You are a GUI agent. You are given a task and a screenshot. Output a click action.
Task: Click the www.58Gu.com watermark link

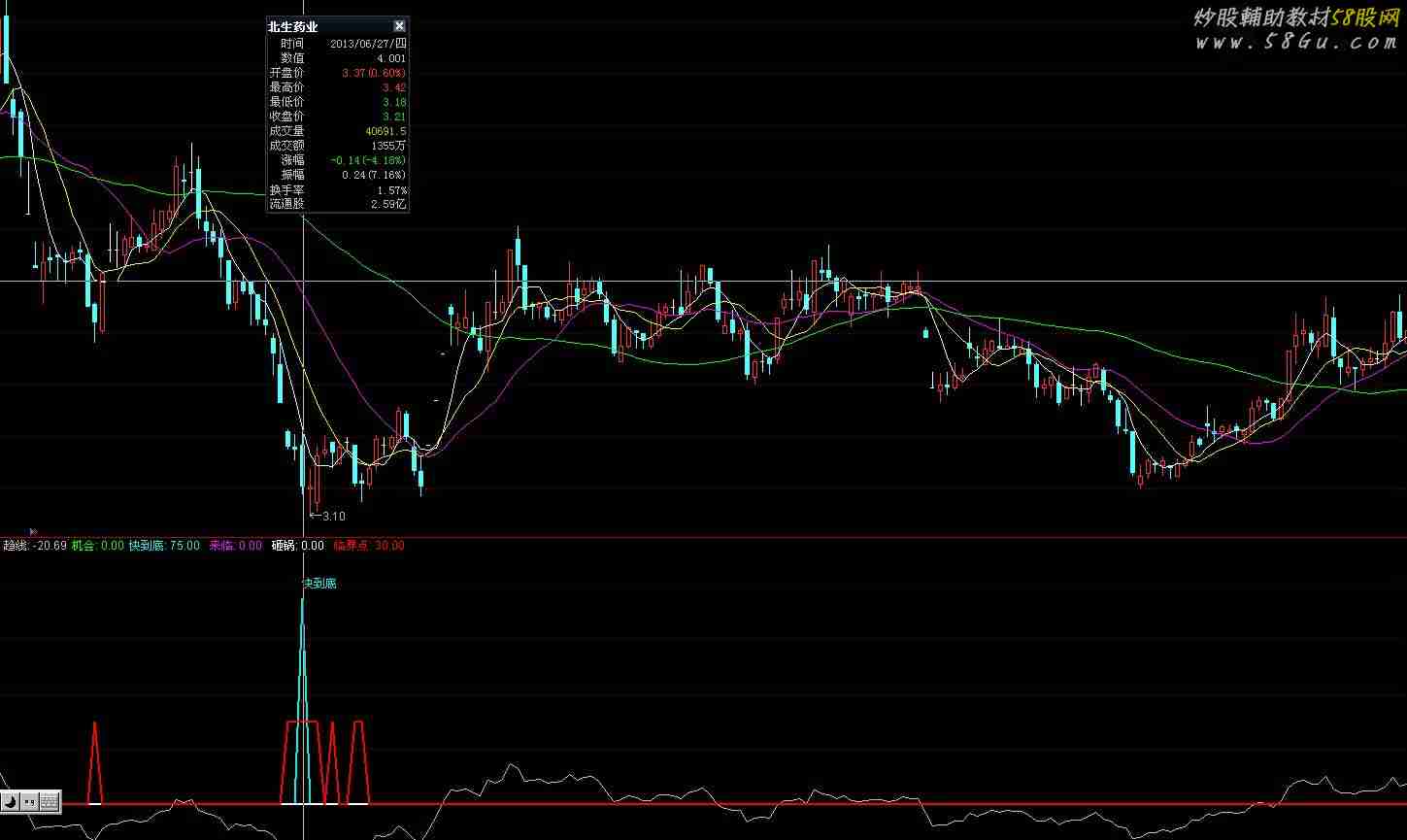click(x=1295, y=43)
